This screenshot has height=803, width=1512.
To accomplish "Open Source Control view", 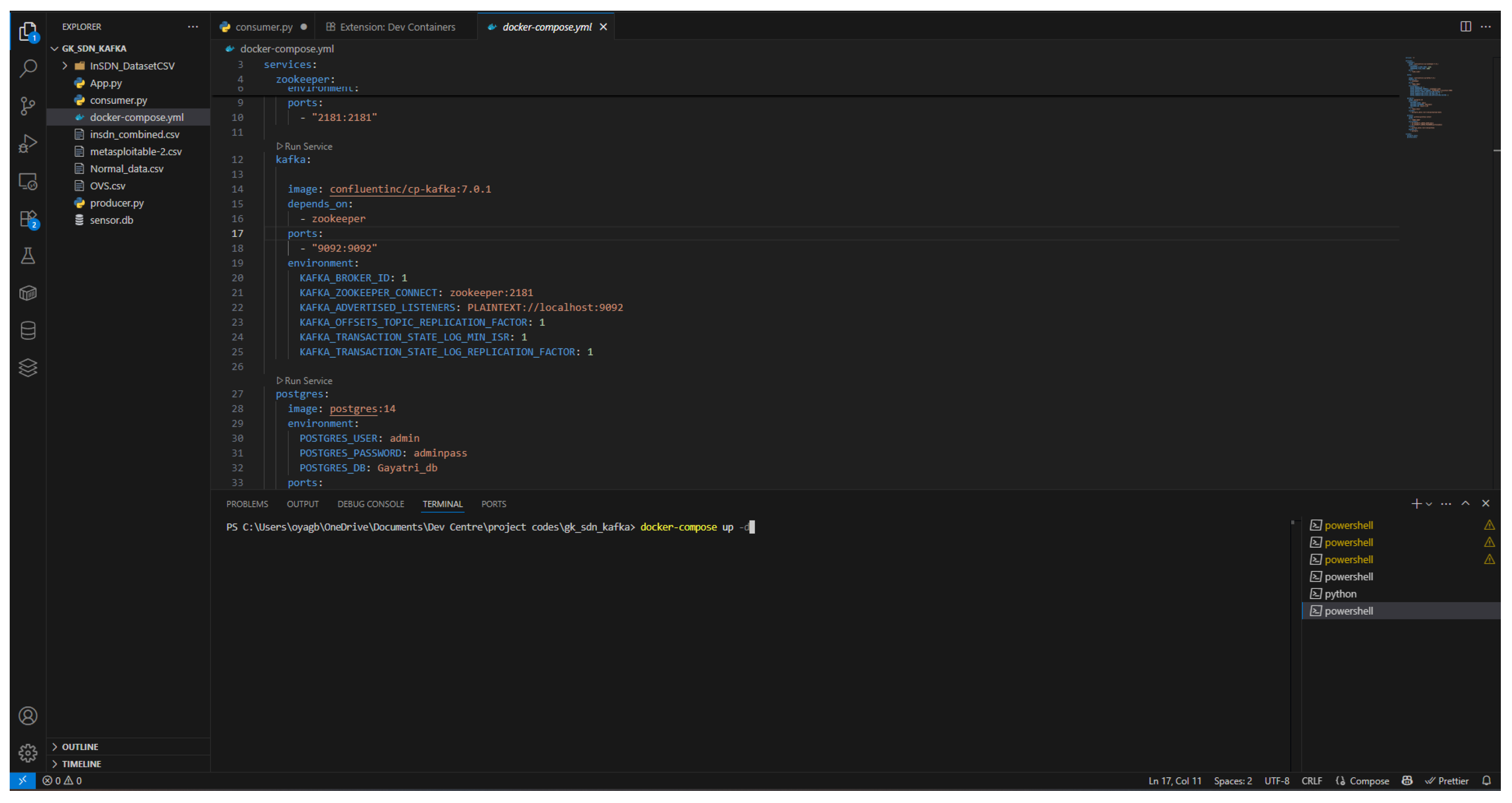I will tap(28, 106).
